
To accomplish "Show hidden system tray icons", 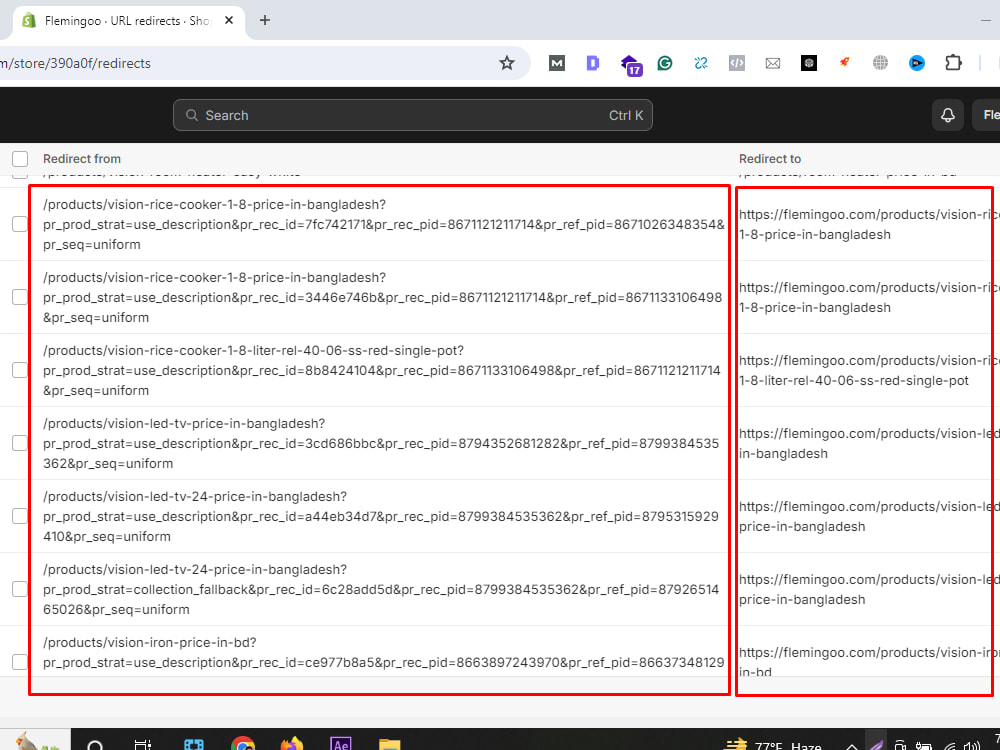I will 851,745.
